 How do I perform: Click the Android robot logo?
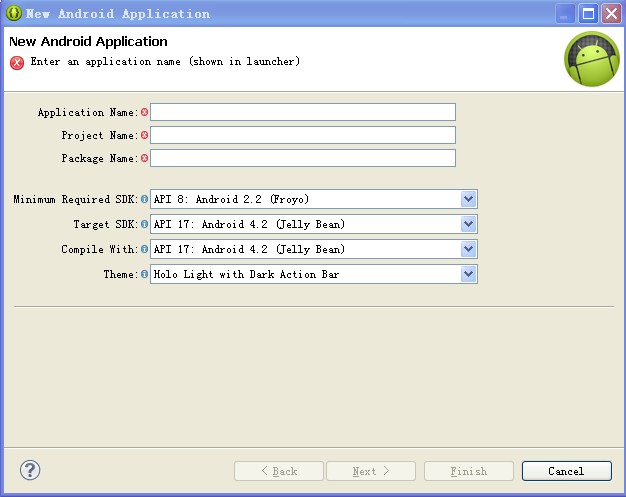(x=592, y=59)
